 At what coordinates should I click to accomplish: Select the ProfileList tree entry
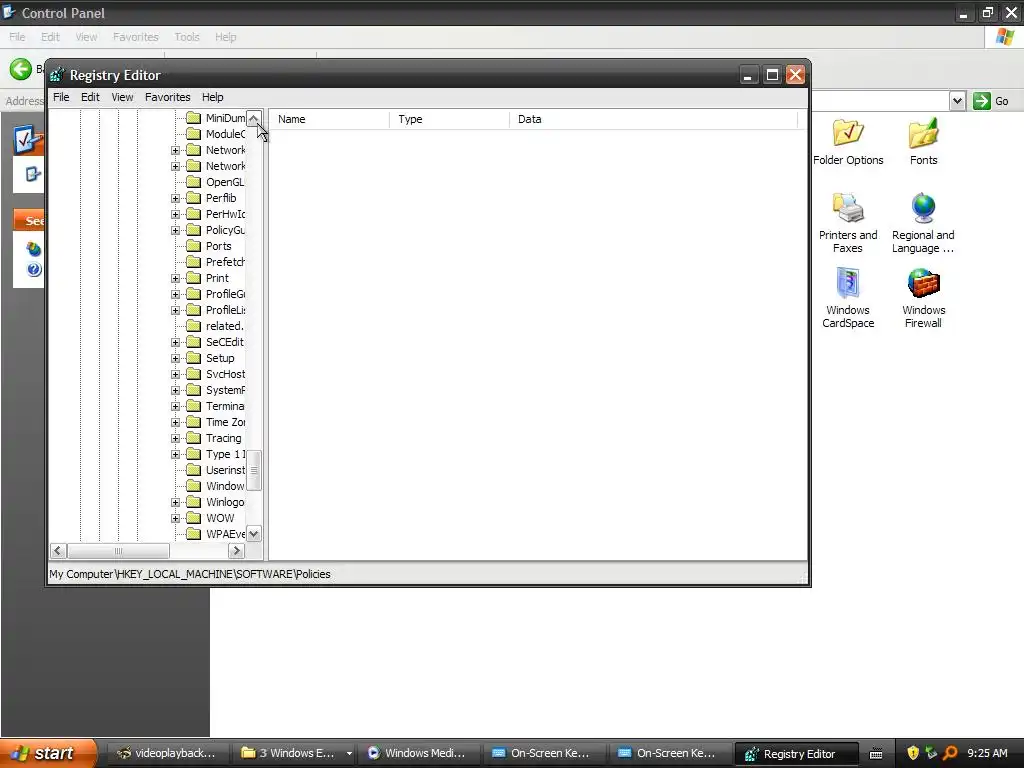click(x=225, y=310)
